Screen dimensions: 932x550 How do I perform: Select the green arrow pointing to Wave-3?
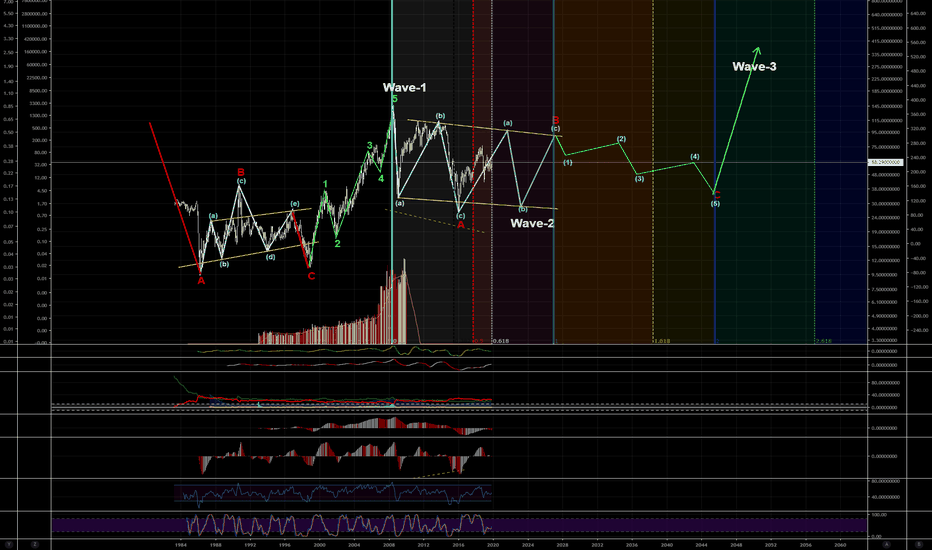point(737,119)
